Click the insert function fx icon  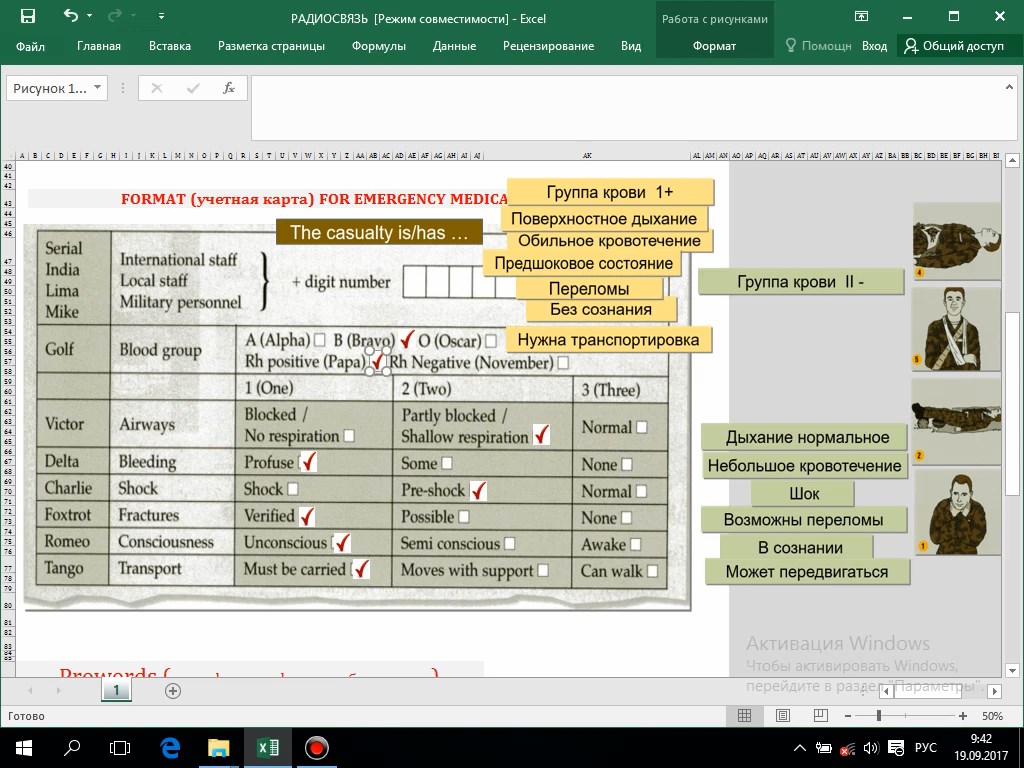229,88
